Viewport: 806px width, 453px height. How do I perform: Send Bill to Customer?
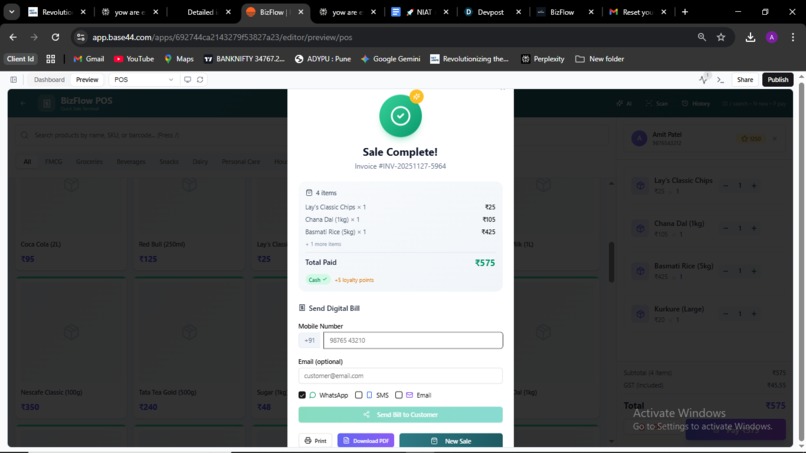pyautogui.click(x=400, y=414)
